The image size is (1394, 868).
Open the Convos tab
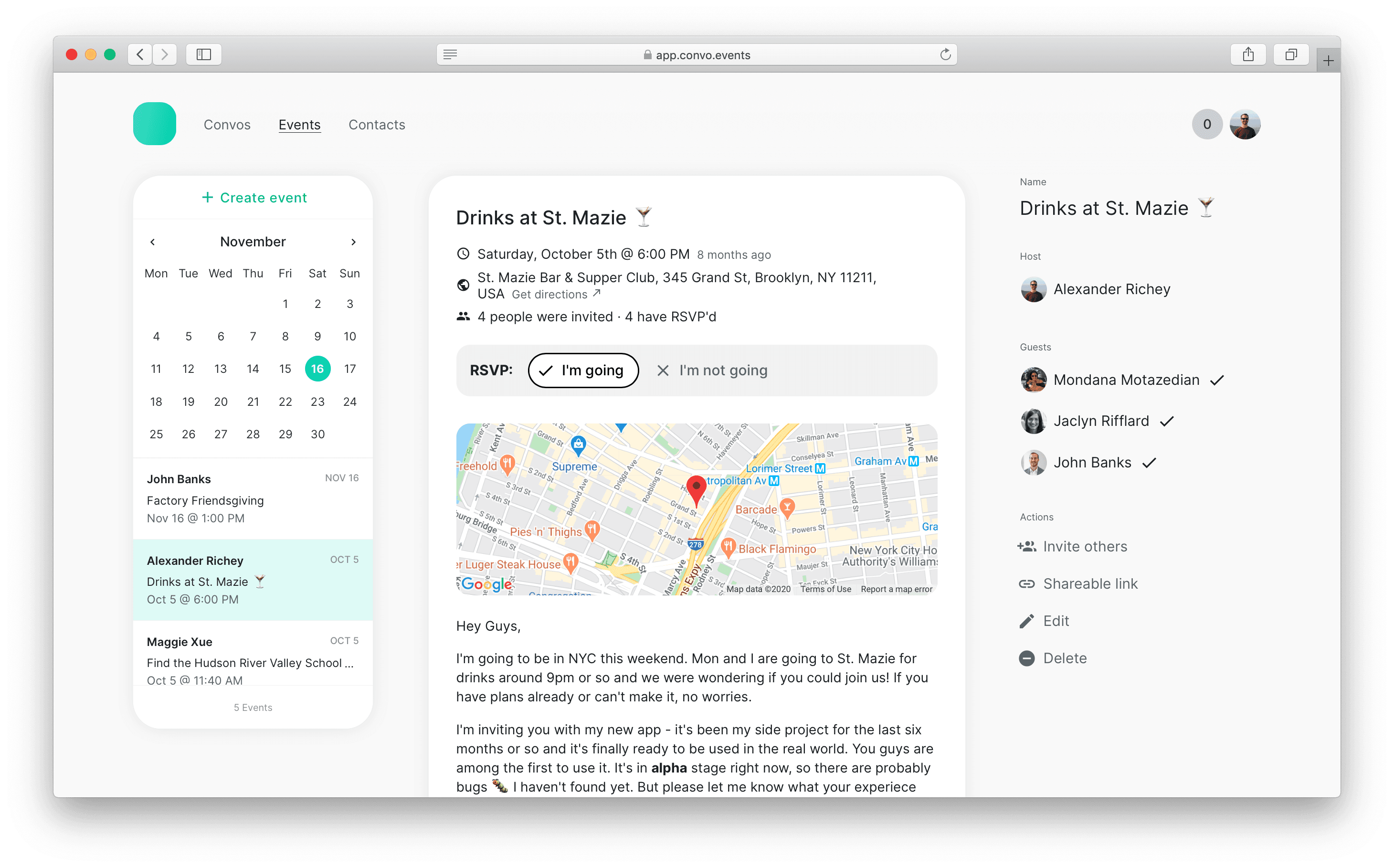click(x=227, y=125)
